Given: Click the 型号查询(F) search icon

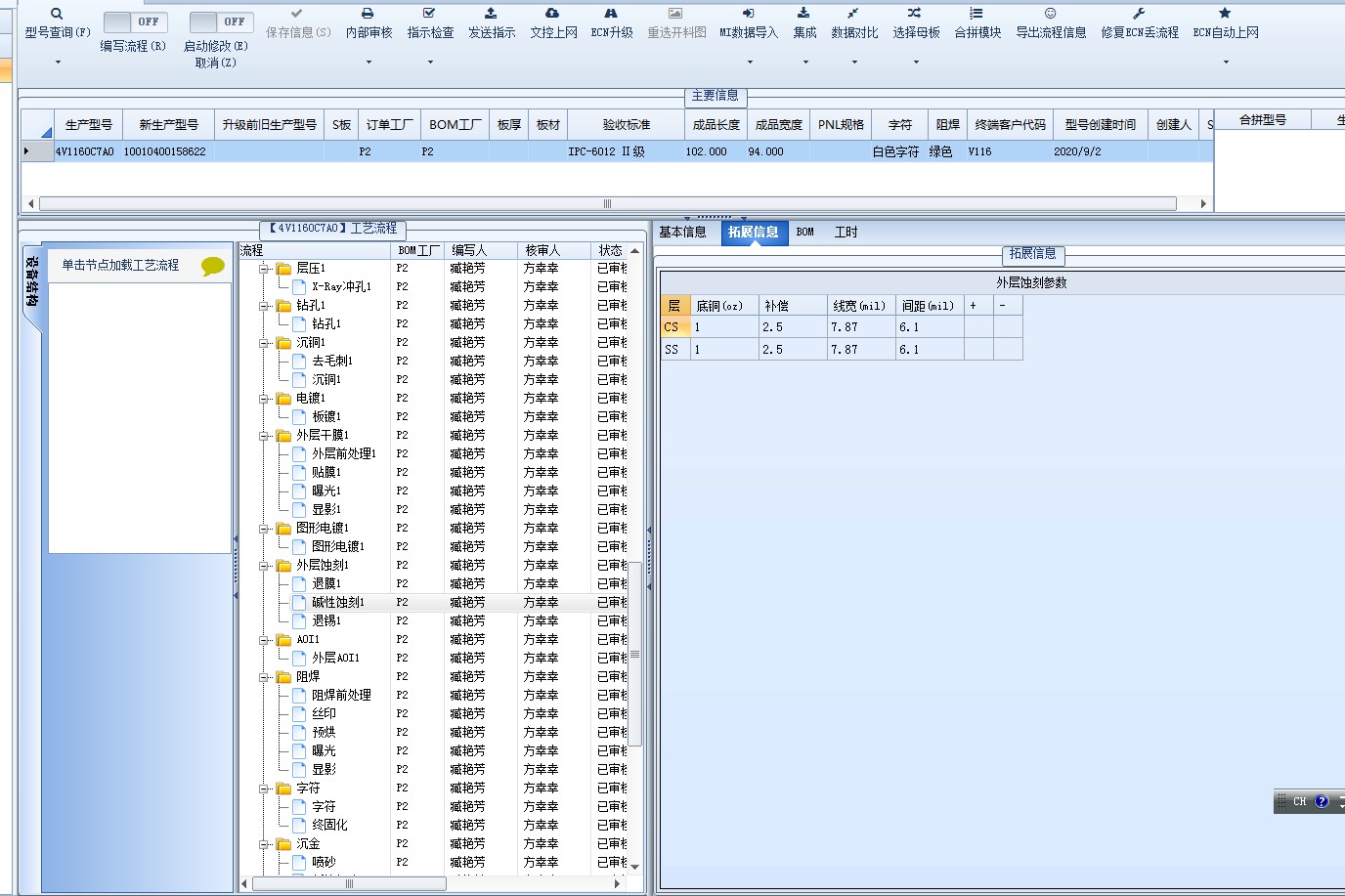Looking at the screenshot, I should [x=57, y=14].
